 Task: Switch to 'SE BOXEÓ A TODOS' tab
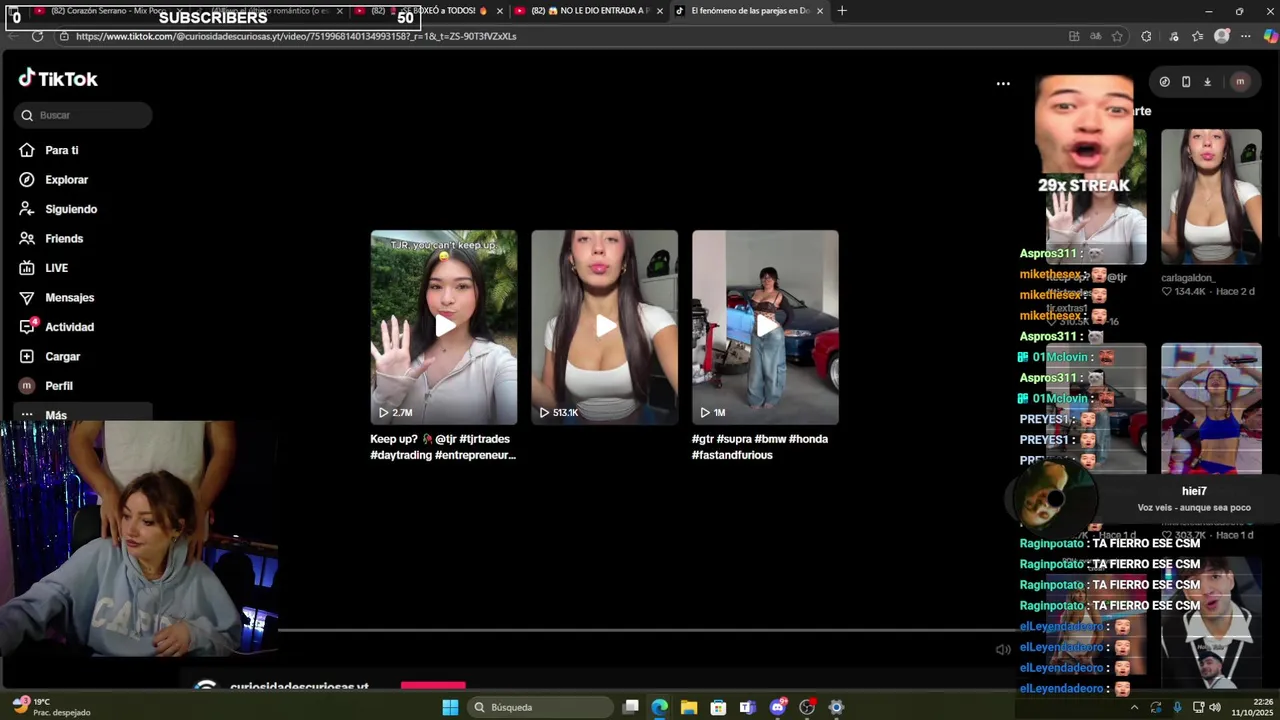click(430, 11)
